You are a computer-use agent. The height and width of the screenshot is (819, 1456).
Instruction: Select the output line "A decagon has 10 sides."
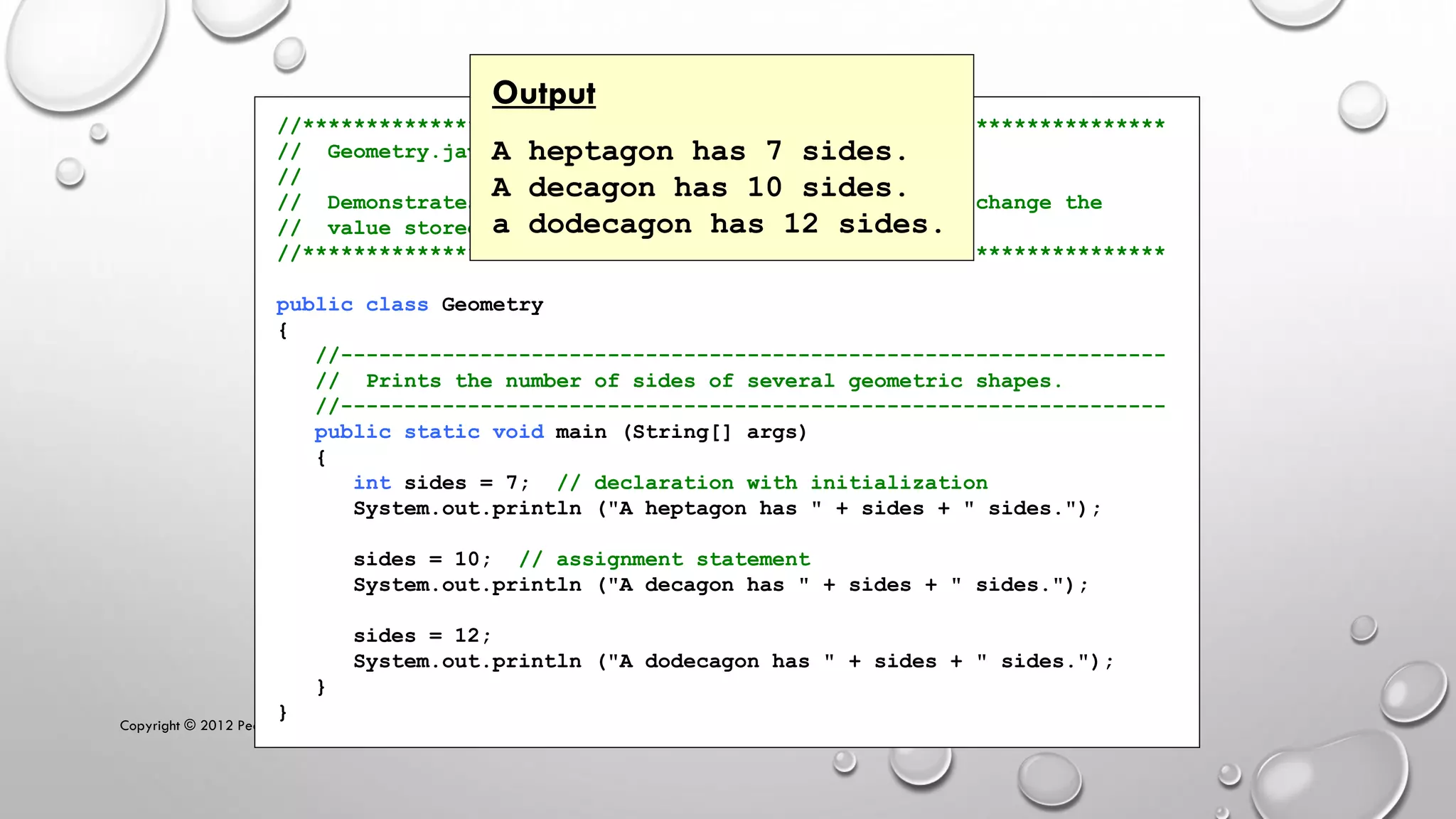(700, 188)
